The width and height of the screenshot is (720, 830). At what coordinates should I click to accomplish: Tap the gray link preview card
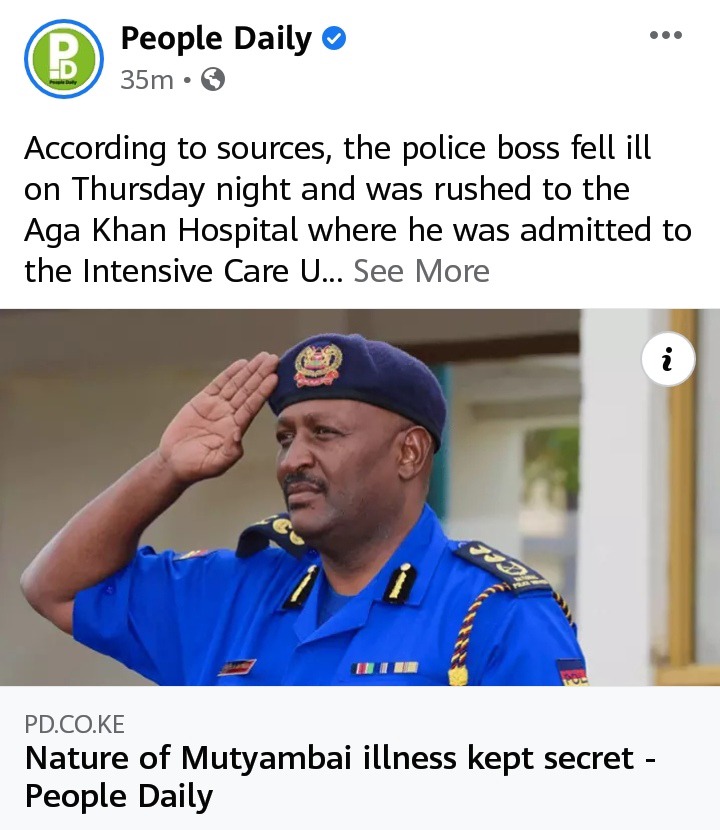(360, 758)
